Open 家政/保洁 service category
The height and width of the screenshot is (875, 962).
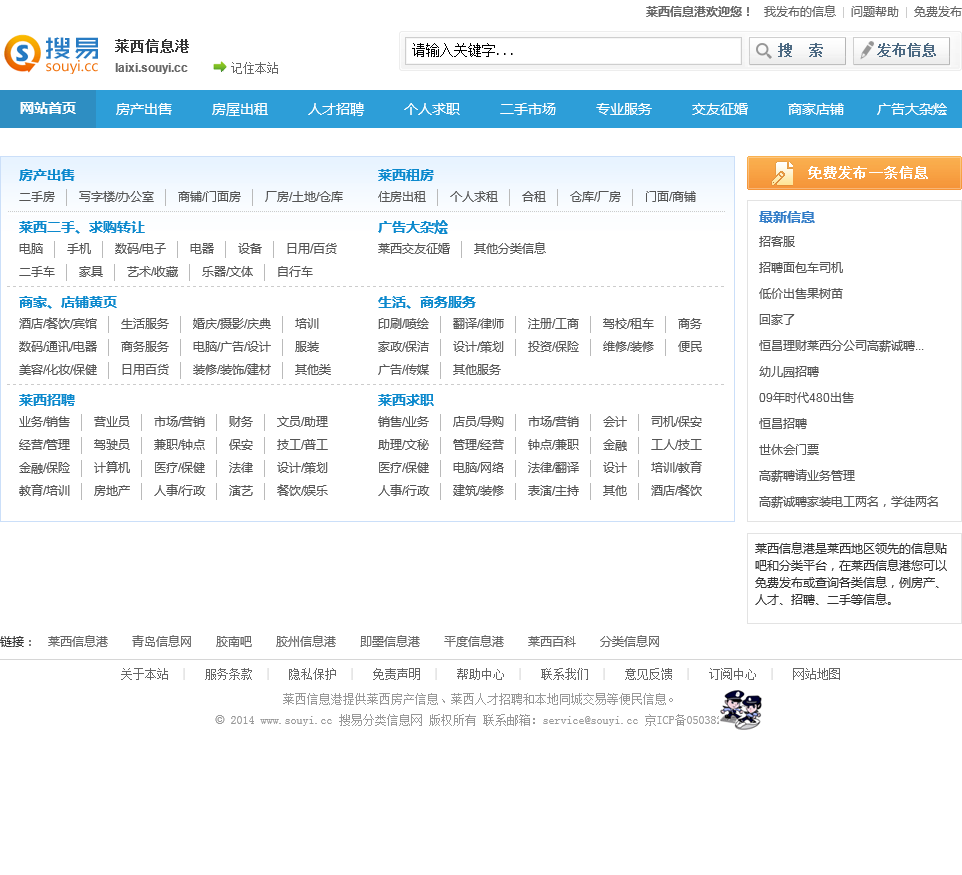coord(404,347)
